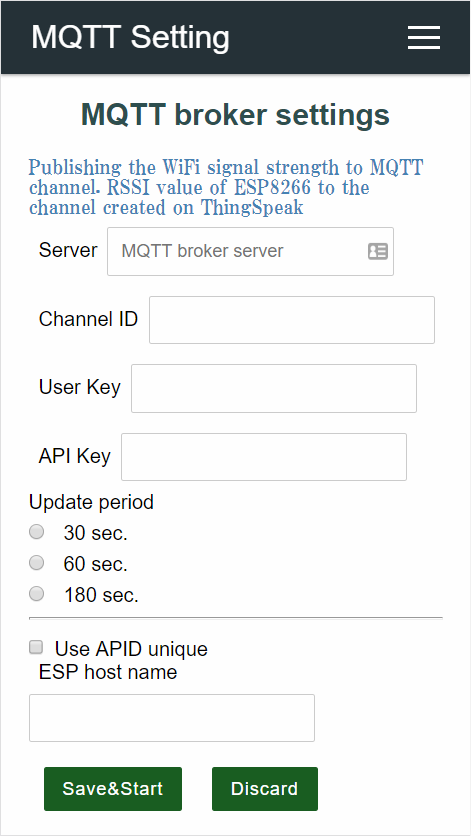Select the 60 sec. update period

pos(36,562)
